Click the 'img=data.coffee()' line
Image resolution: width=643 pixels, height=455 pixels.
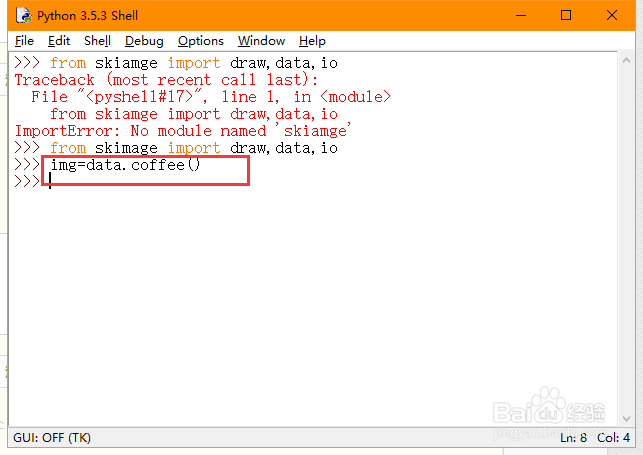[125, 165]
